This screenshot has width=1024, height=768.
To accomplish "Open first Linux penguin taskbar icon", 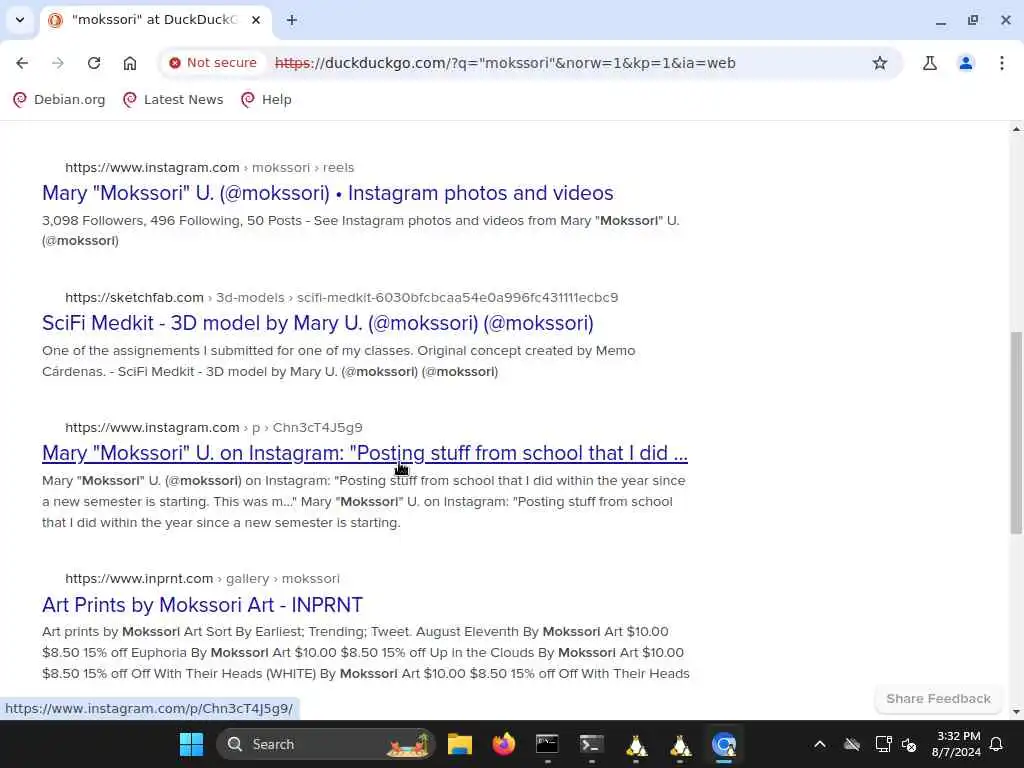I will pyautogui.click(x=636, y=744).
